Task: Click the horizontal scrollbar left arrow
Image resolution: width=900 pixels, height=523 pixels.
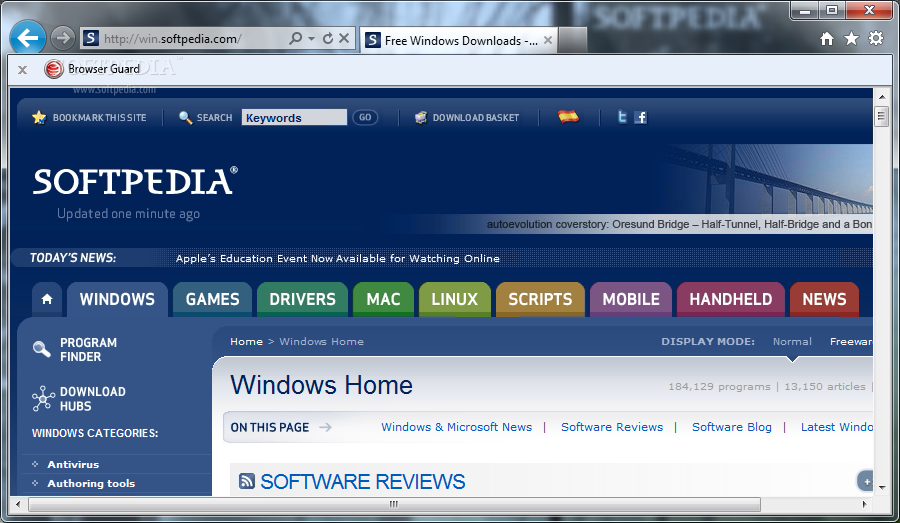Action: click(x=18, y=505)
